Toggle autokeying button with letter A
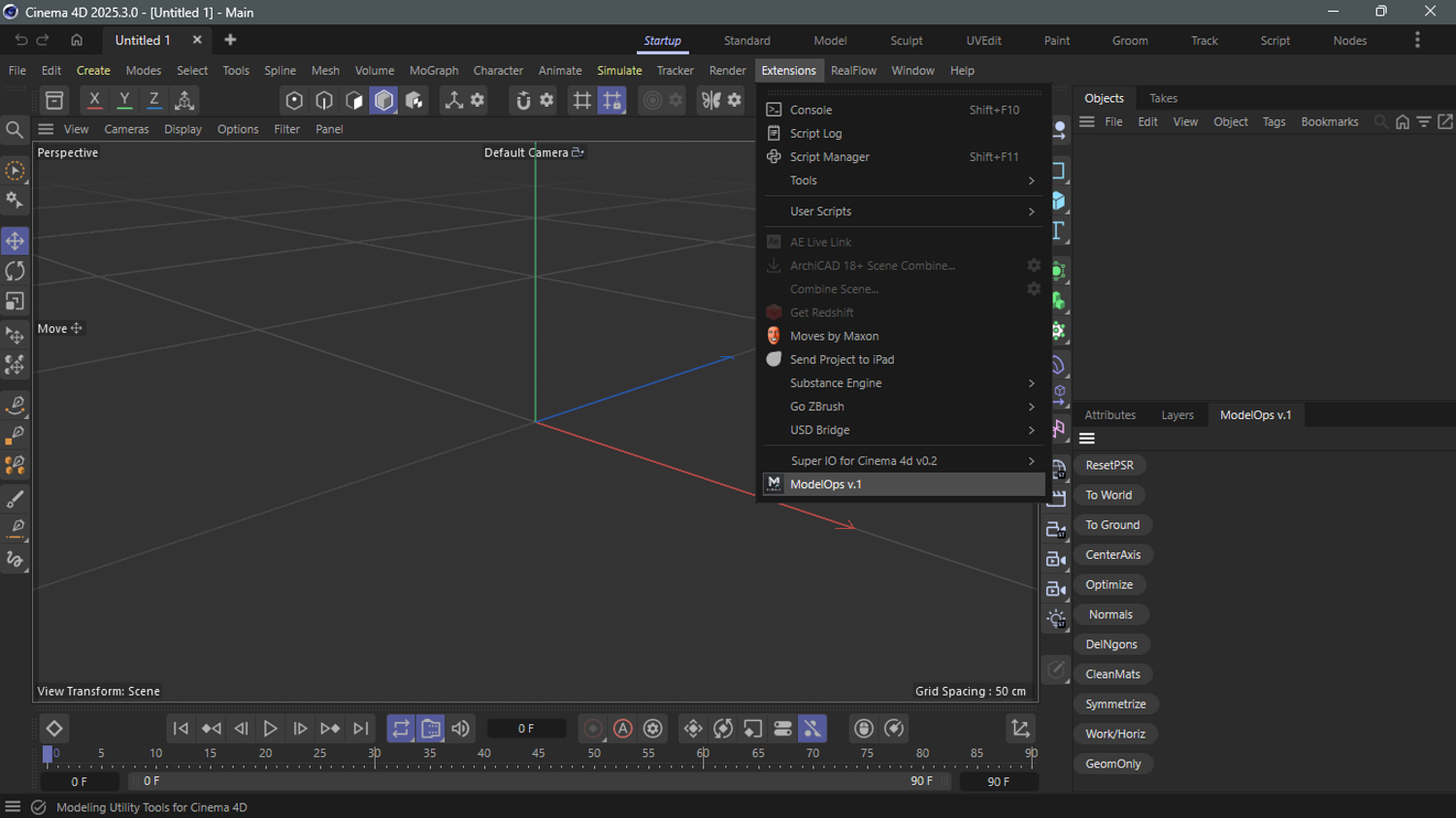 (x=623, y=729)
